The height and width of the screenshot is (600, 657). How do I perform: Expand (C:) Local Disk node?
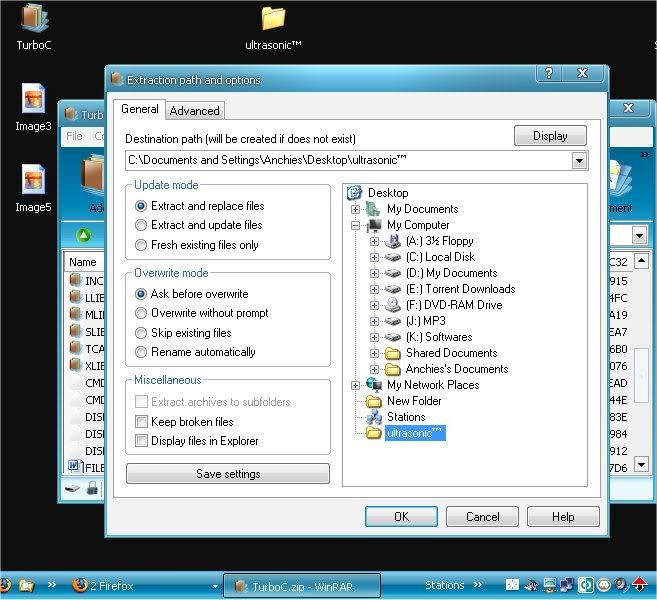click(374, 257)
